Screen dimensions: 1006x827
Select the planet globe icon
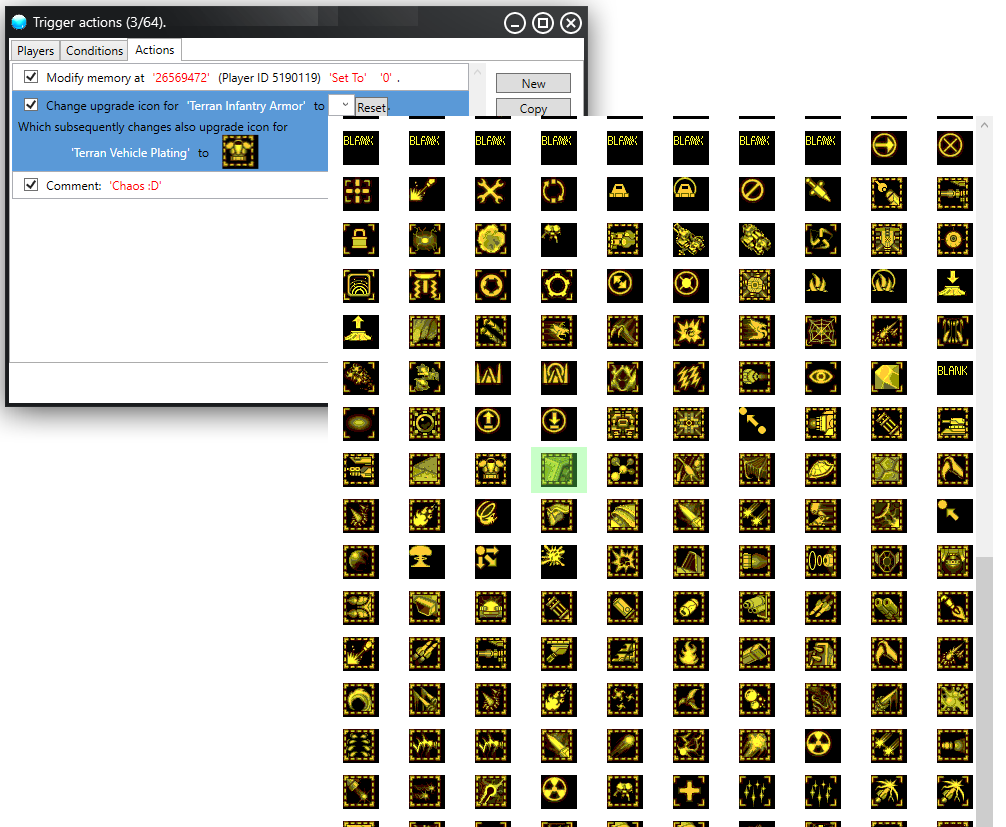pyautogui.click(x=361, y=563)
